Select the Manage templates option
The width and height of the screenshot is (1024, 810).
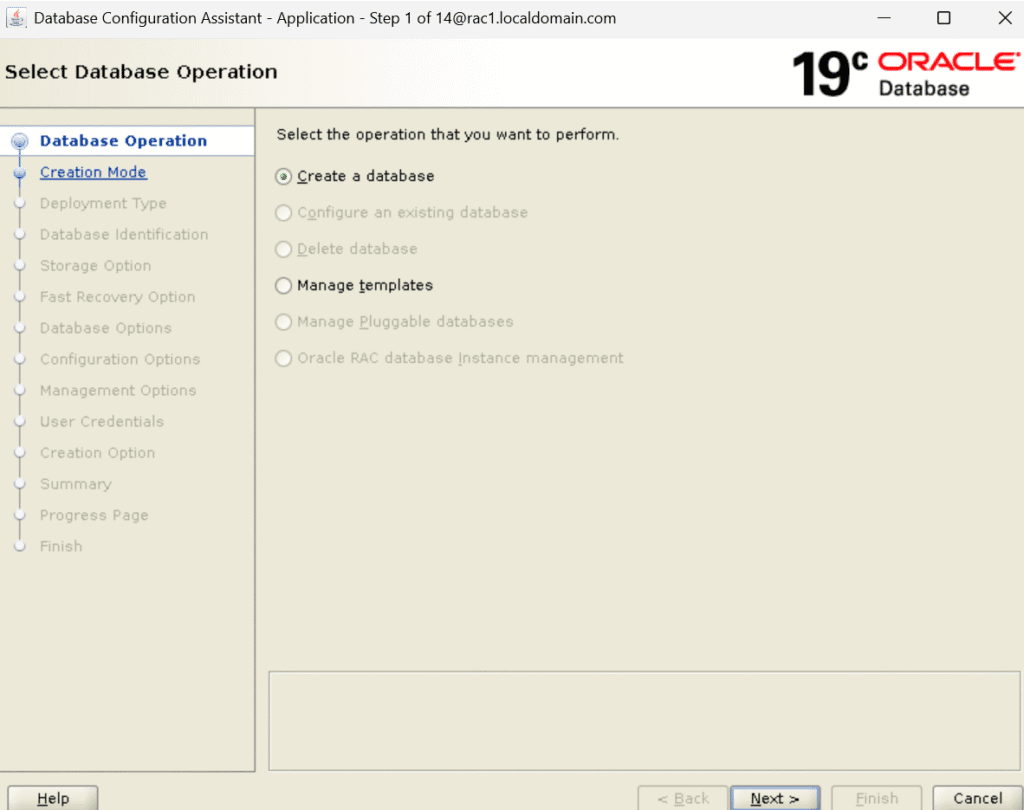tap(284, 286)
